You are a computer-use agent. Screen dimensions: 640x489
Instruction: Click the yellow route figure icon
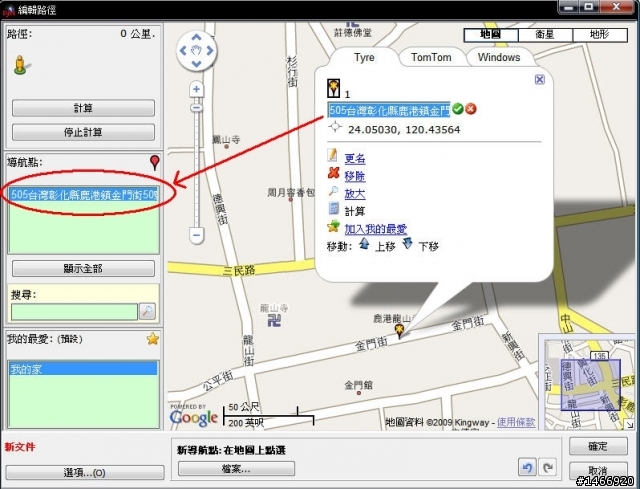pos(20,65)
